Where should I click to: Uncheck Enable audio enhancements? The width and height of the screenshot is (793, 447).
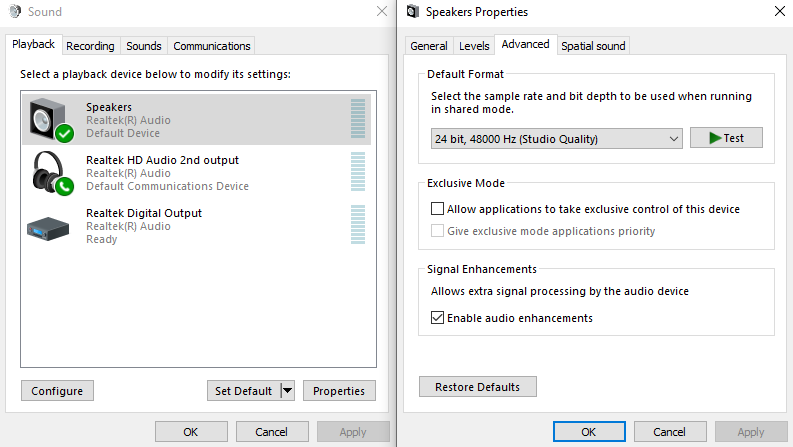tap(437, 318)
